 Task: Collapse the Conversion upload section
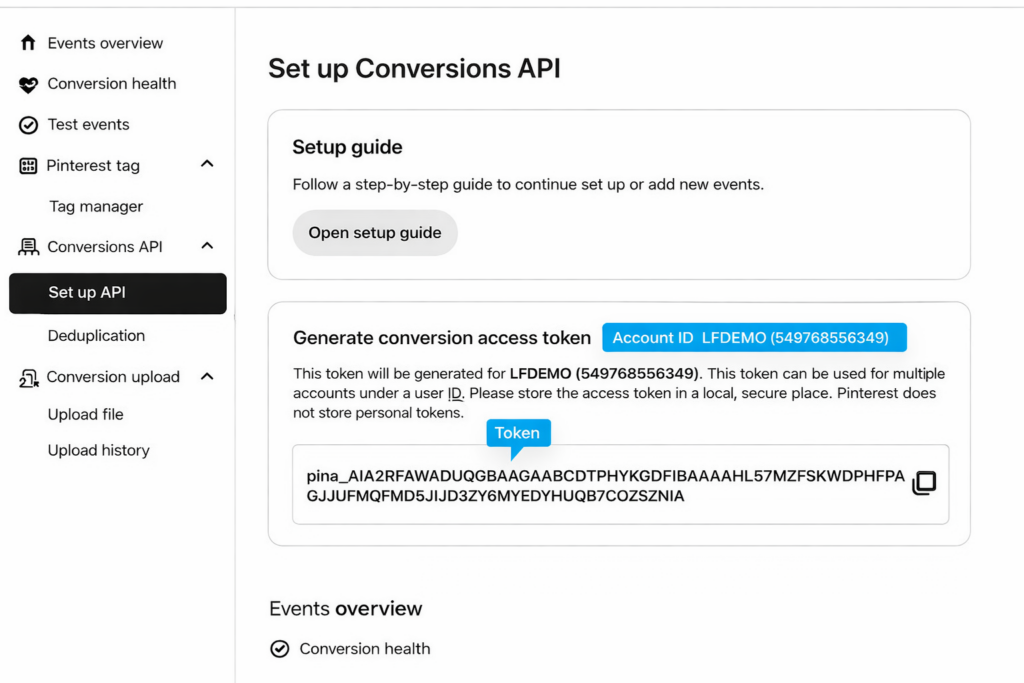[207, 375]
